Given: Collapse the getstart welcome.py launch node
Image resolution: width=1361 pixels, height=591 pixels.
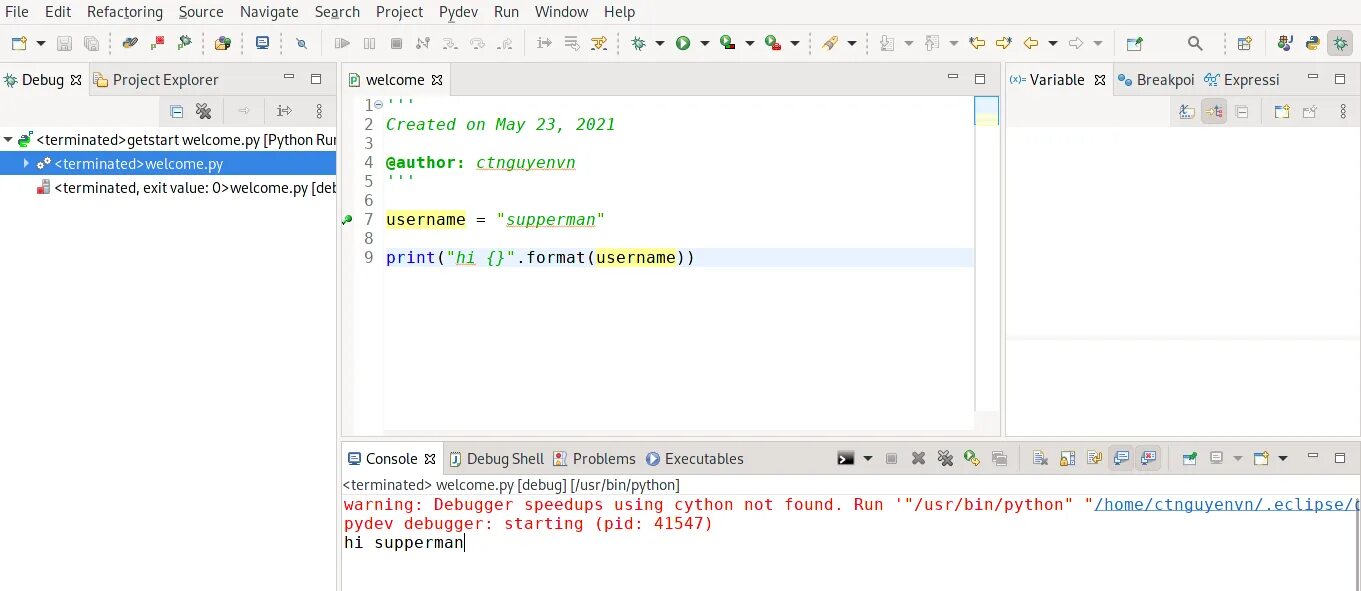Looking at the screenshot, I should tap(8, 140).
